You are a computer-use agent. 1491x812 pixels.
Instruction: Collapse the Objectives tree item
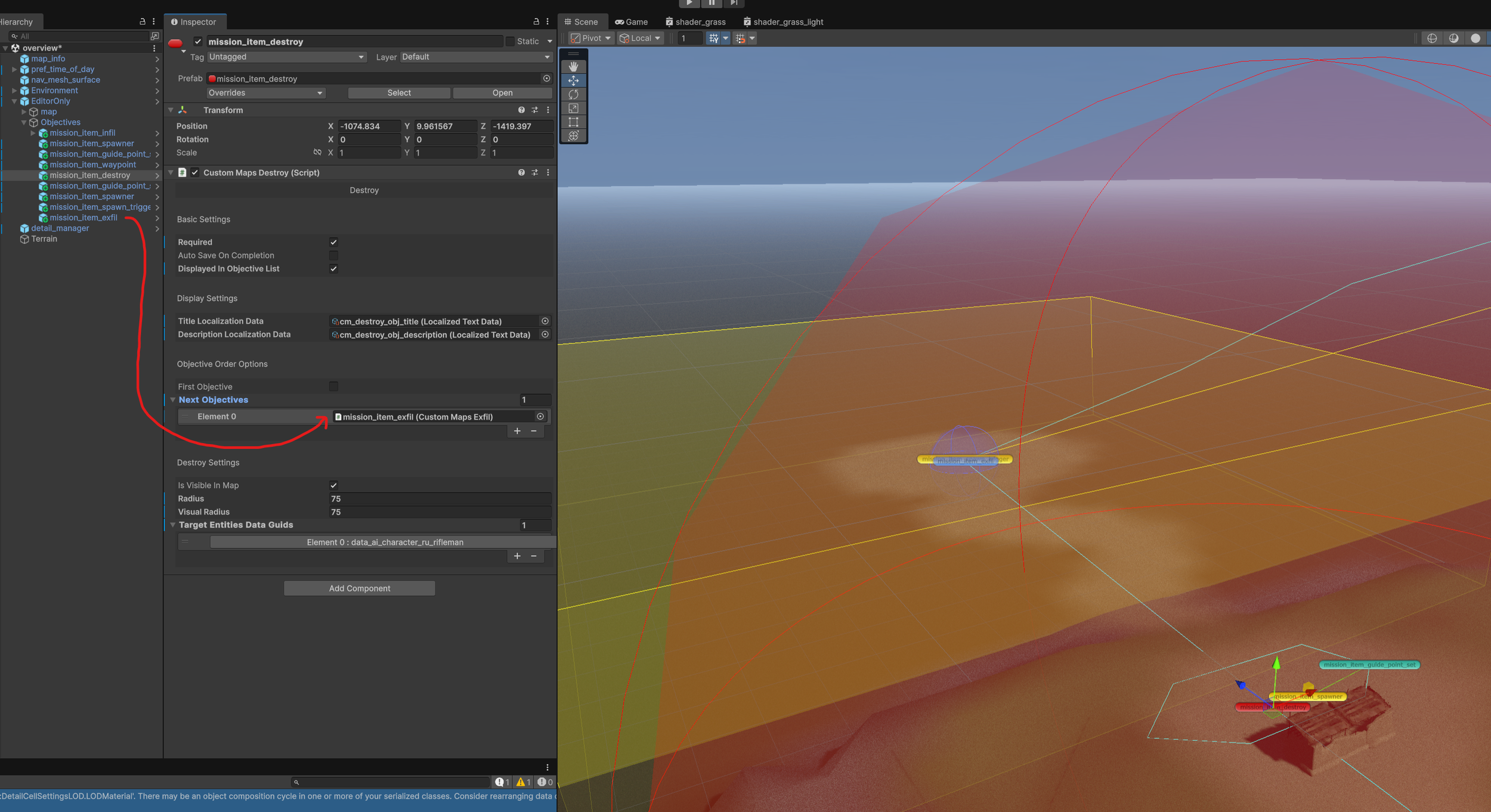[24, 122]
